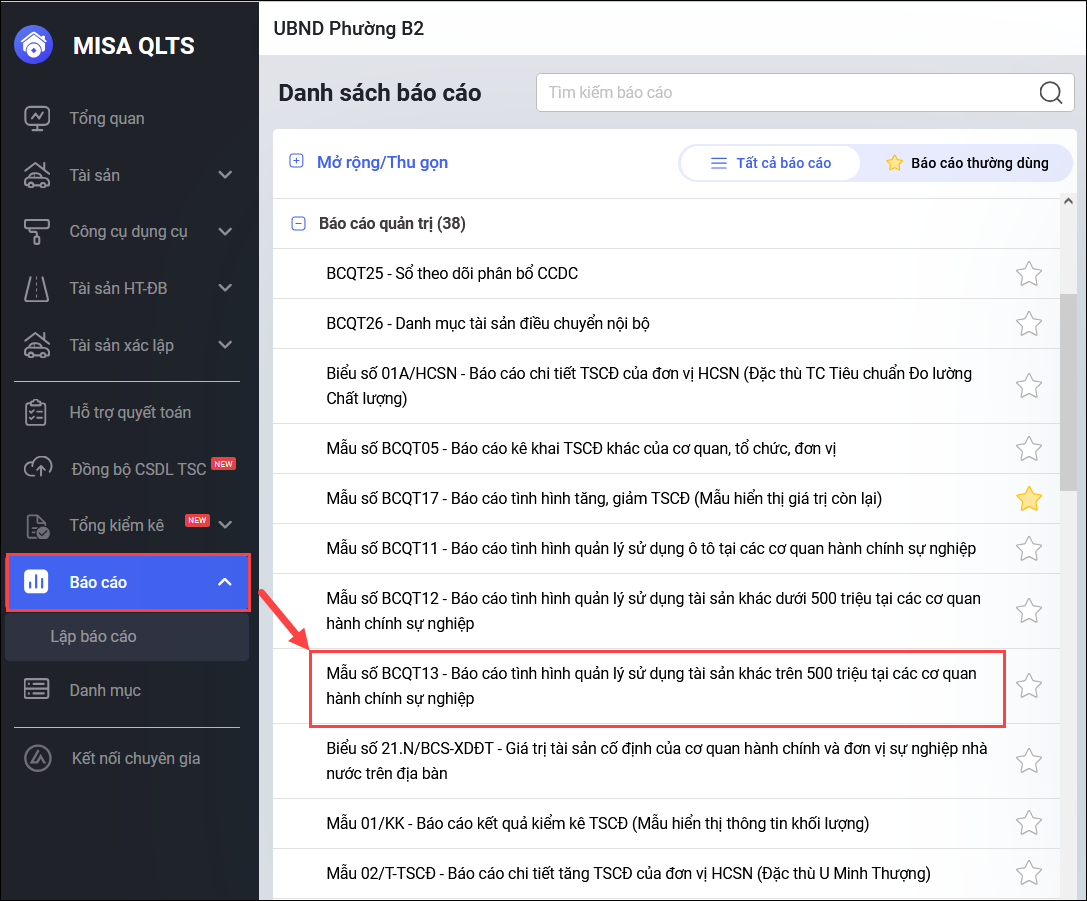This screenshot has height=901, width=1087.
Task: Click the Đồng bộ CSDL TSC label
Action: [x=139, y=469]
